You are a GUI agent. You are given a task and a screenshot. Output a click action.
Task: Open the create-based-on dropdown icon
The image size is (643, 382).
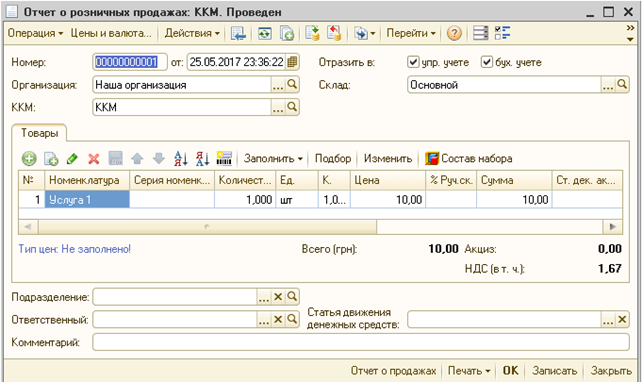(365, 33)
